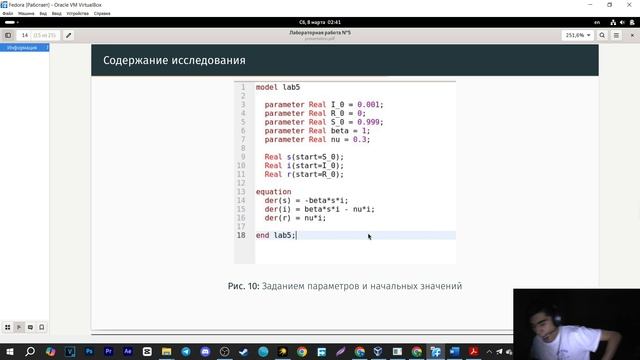Select the sidebar bookmarks view icon
640x360 pixels.
(x=42, y=327)
